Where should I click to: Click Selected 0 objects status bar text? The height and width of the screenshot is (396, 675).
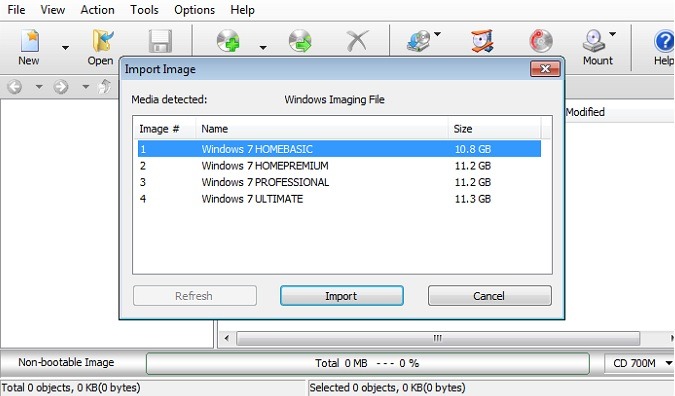pyautogui.click(x=387, y=387)
